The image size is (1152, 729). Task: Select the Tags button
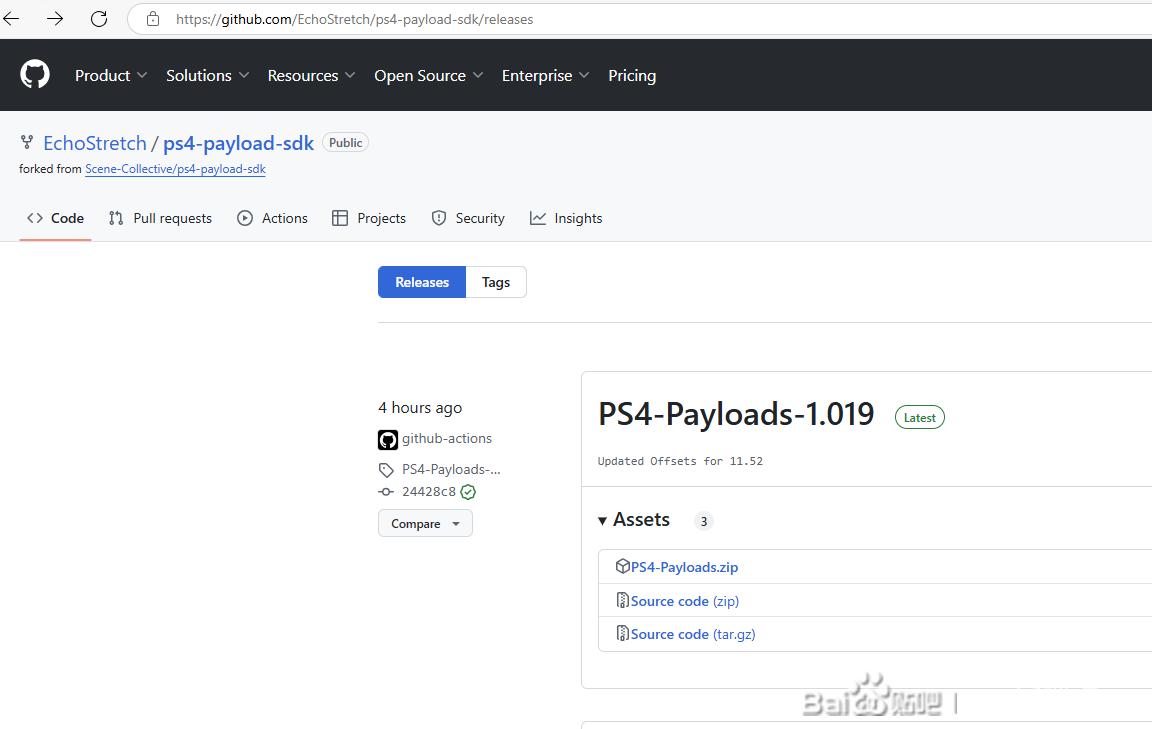(x=496, y=282)
